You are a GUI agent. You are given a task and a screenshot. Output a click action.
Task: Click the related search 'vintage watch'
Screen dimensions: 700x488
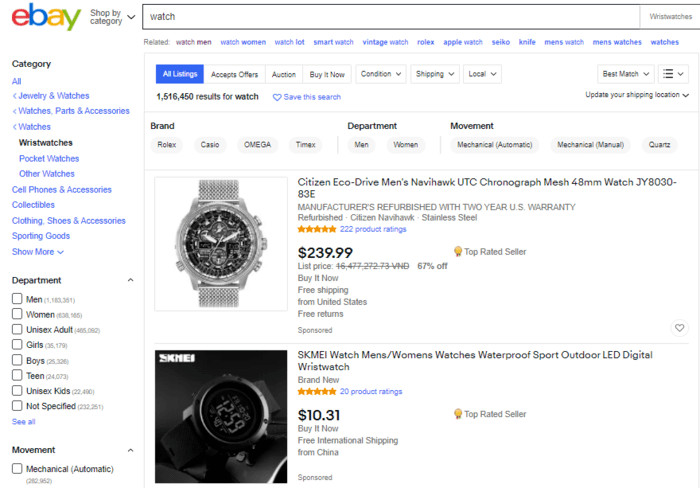tap(385, 42)
